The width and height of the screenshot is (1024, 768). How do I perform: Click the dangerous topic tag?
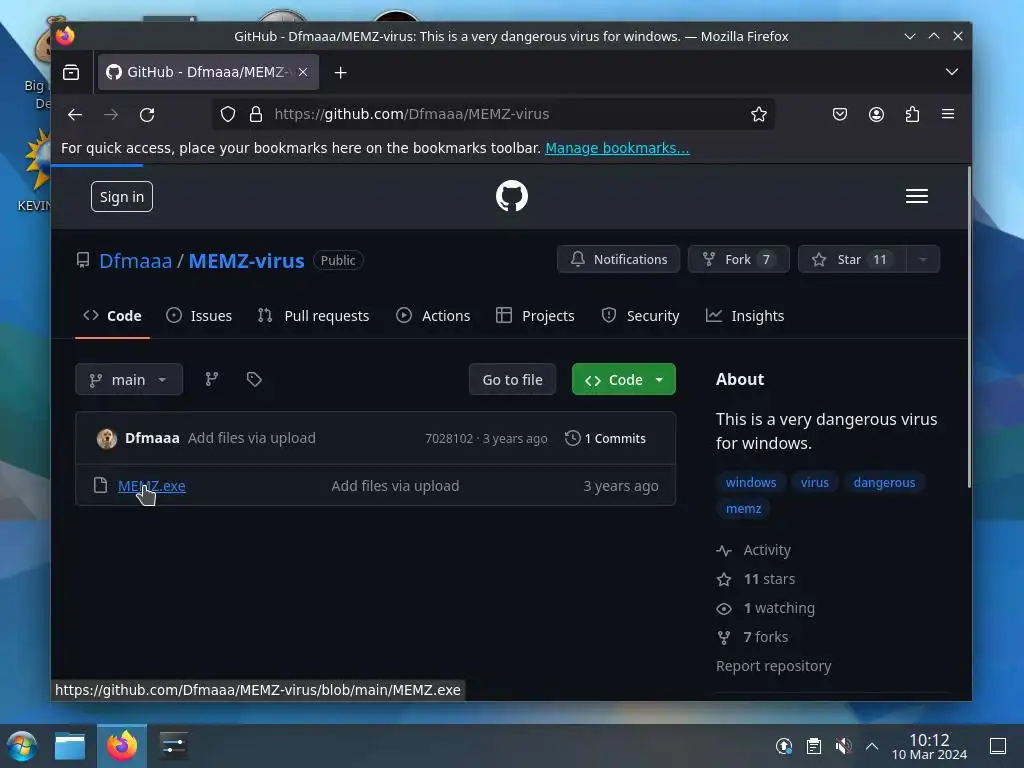[884, 483]
